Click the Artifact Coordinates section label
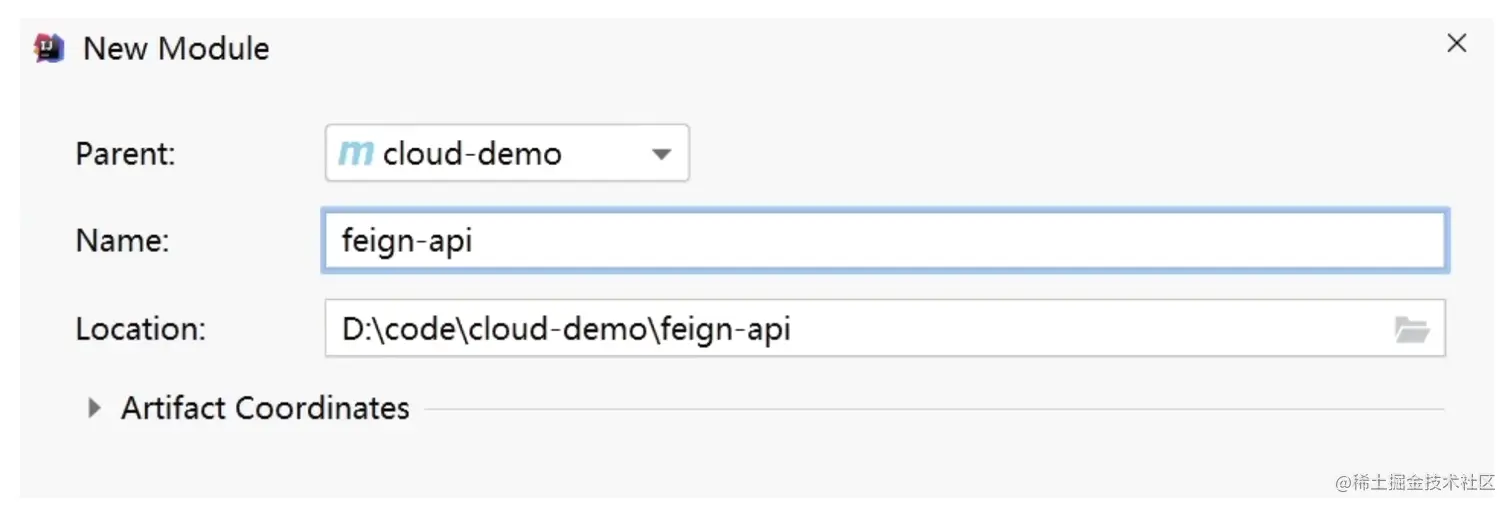Viewport: 1512px width, 509px height. coord(265,408)
